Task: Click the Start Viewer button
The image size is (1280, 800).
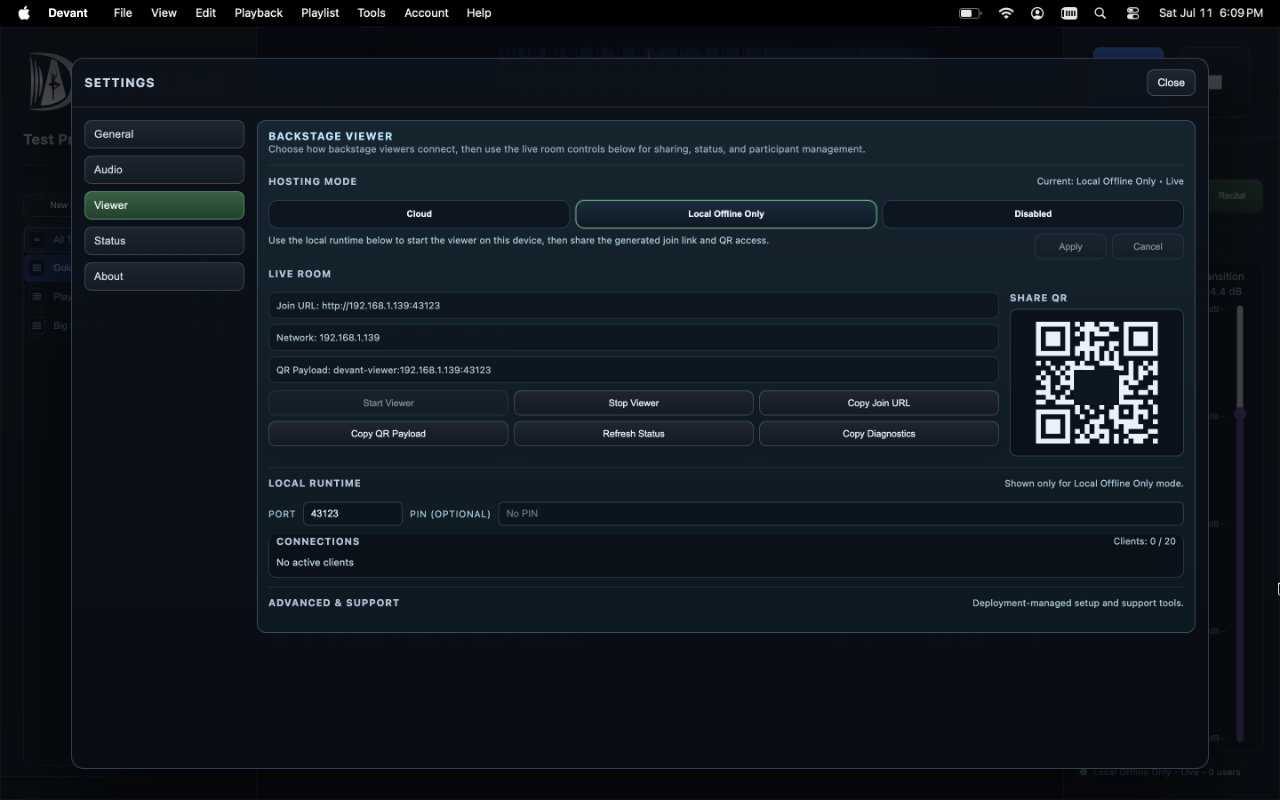Action: [388, 403]
